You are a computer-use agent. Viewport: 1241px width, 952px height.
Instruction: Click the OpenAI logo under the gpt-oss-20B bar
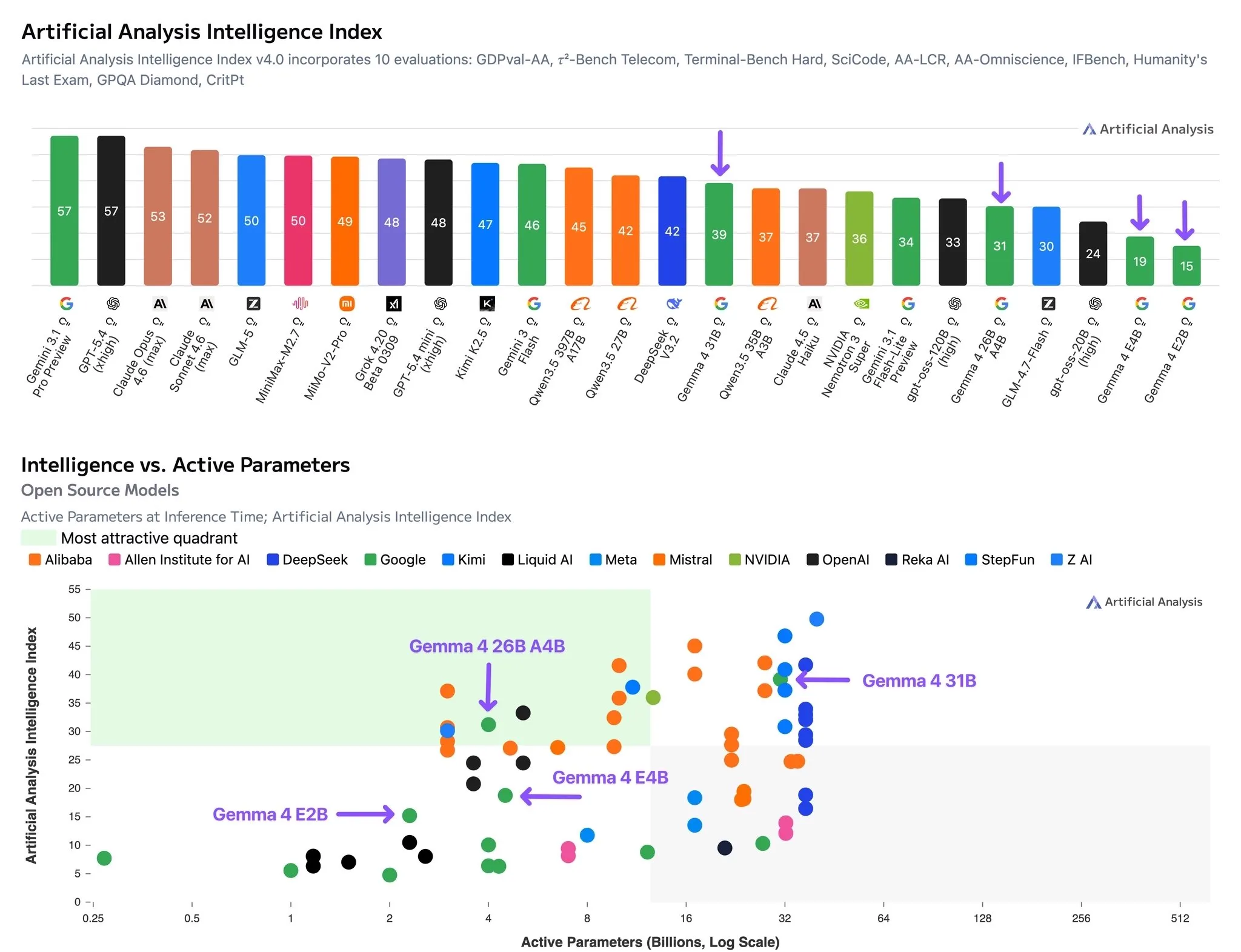click(1094, 304)
